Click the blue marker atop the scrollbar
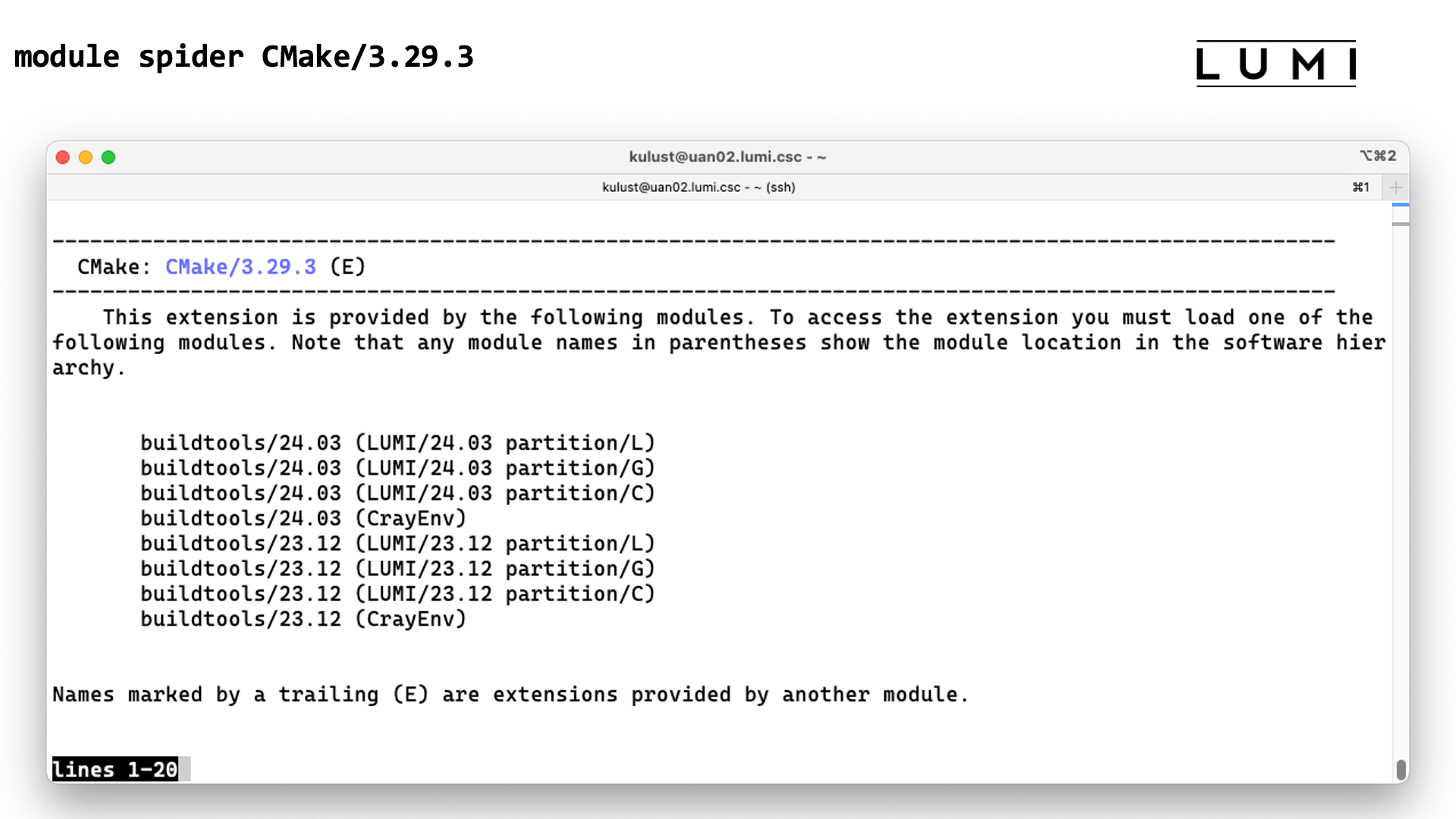1456x819 pixels. click(1401, 205)
